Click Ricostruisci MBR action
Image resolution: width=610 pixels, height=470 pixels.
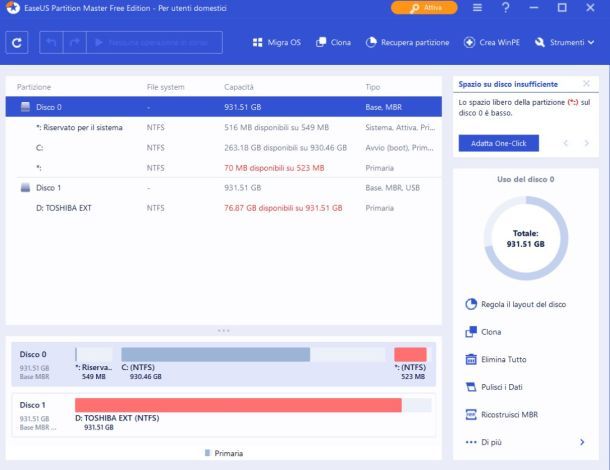(501, 415)
